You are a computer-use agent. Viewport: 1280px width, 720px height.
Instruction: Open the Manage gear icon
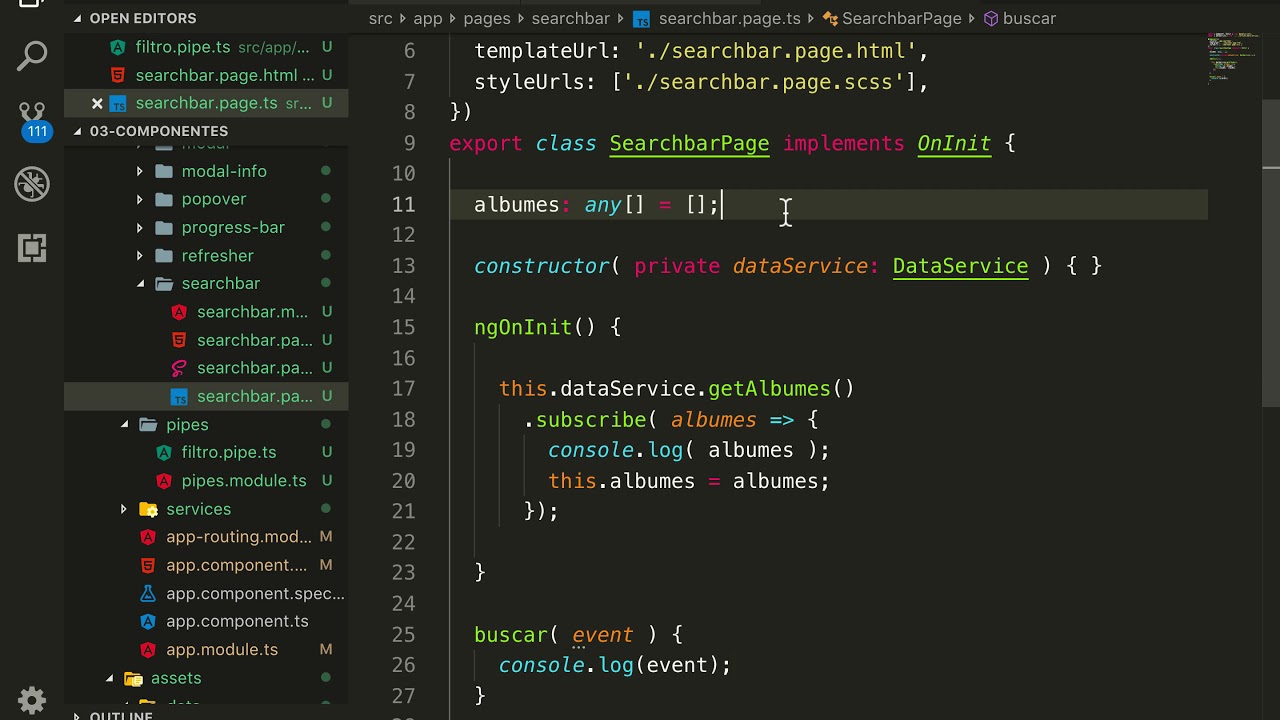coord(32,698)
